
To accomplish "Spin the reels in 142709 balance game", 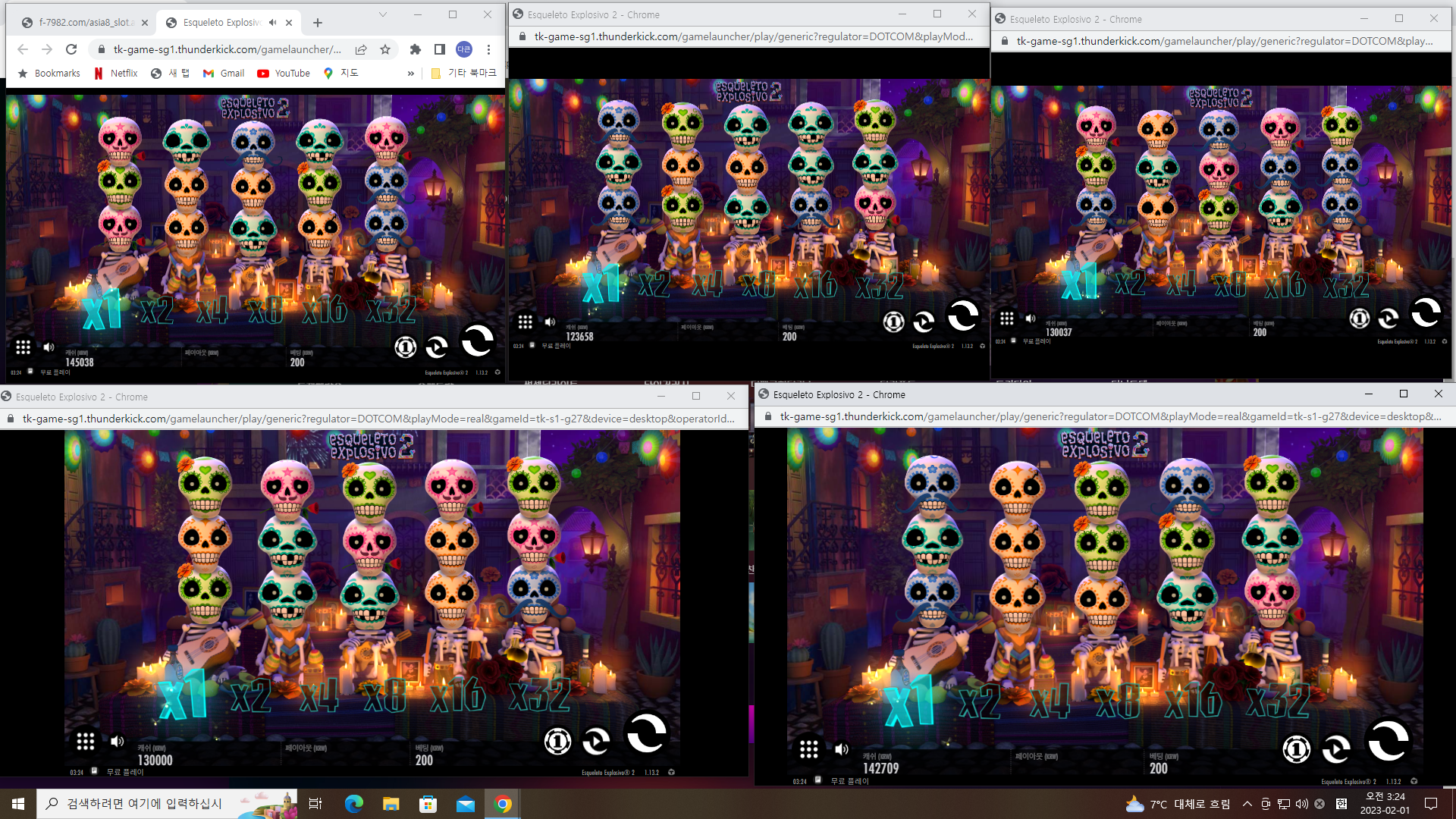I will tap(1388, 741).
